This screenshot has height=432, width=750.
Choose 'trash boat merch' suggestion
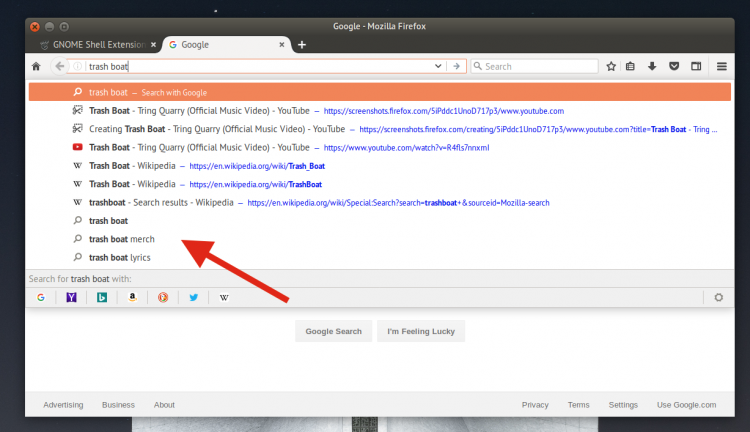click(x=380, y=239)
